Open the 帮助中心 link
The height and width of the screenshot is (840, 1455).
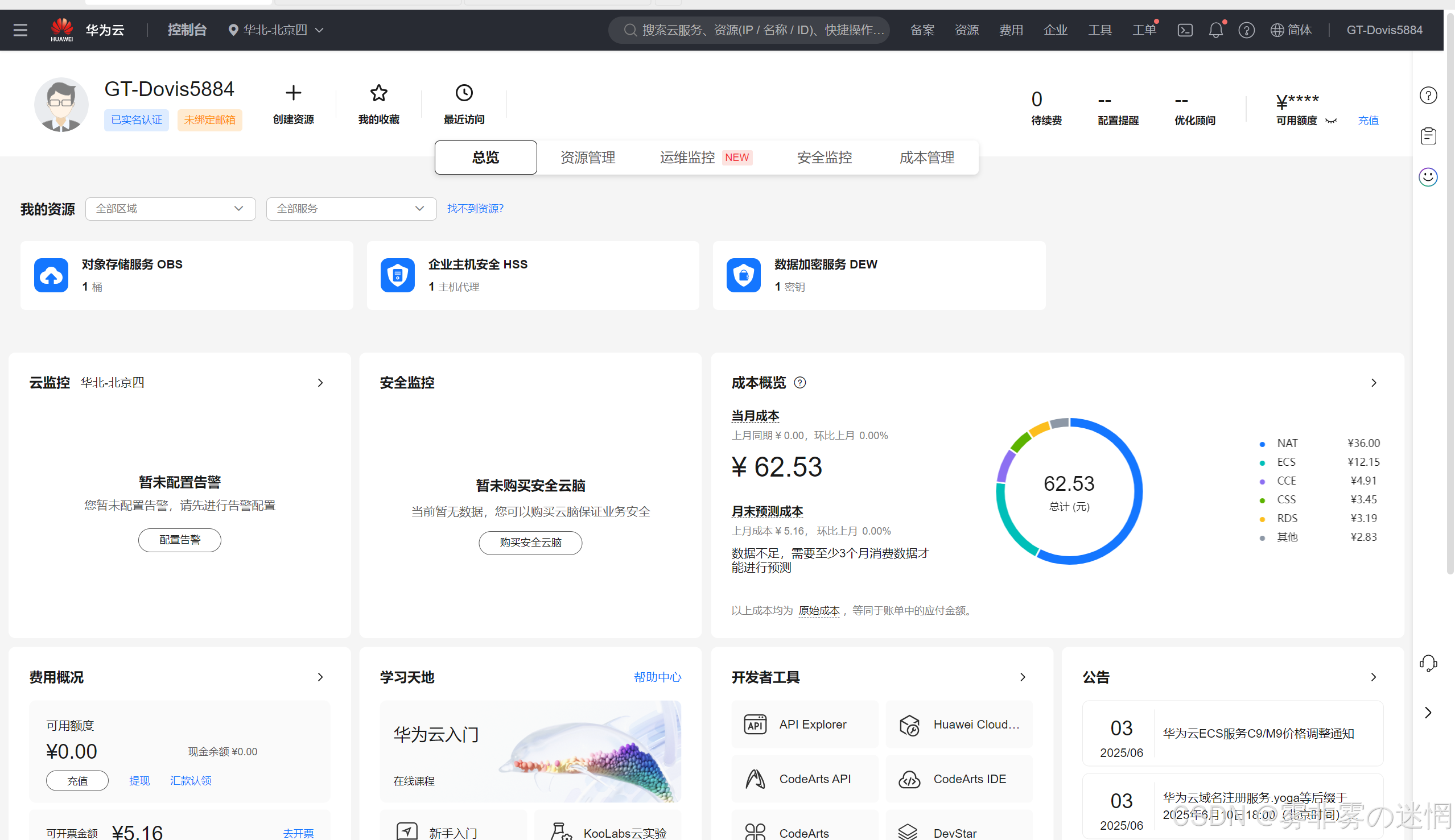[x=657, y=677]
